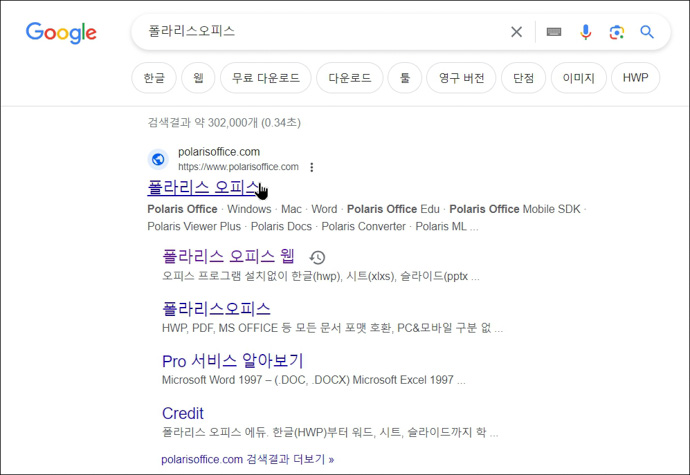Open the 폴라리스오피스 sitelink
This screenshot has width=690, height=475.
pos(216,309)
